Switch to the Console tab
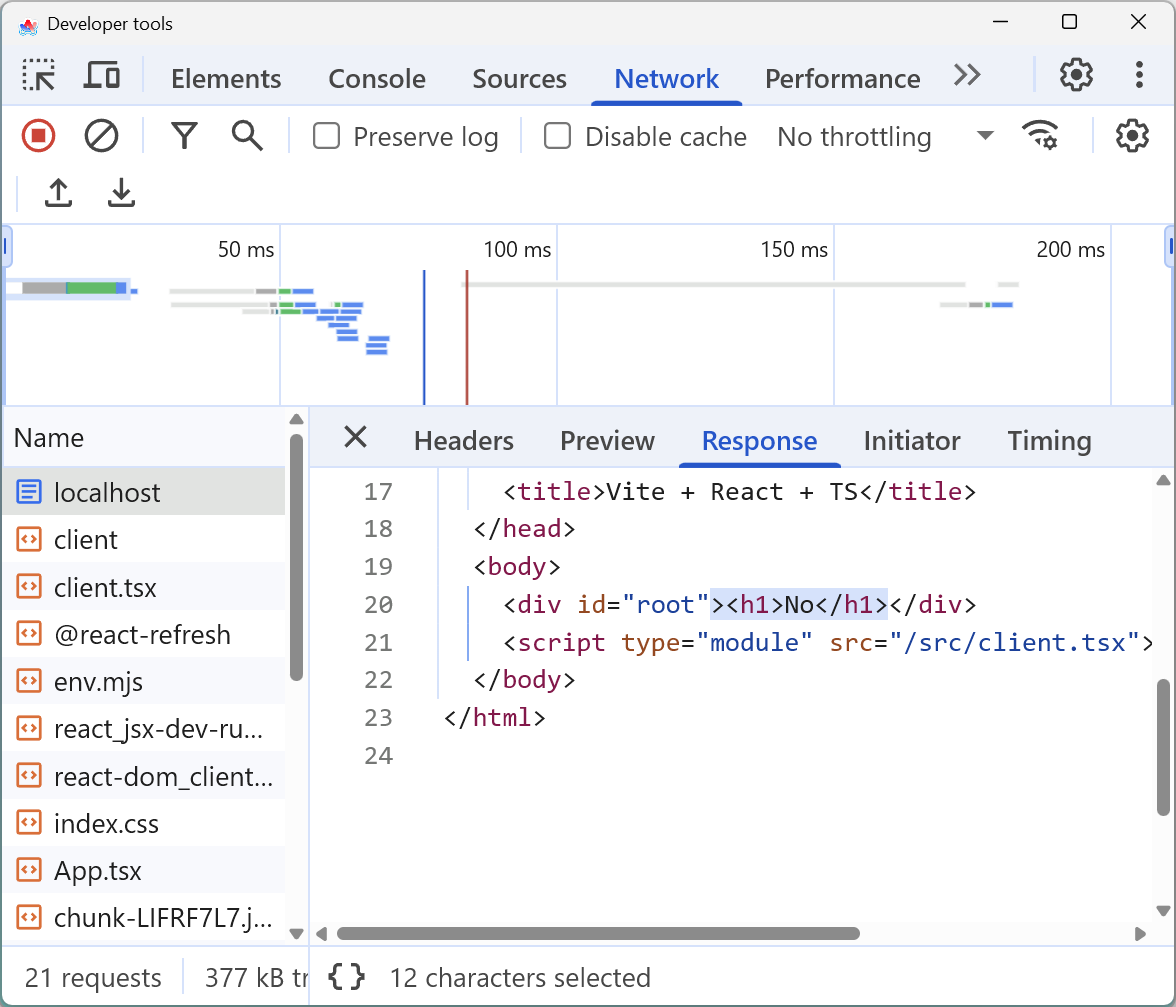Image resolution: width=1176 pixels, height=1007 pixels. (376, 79)
